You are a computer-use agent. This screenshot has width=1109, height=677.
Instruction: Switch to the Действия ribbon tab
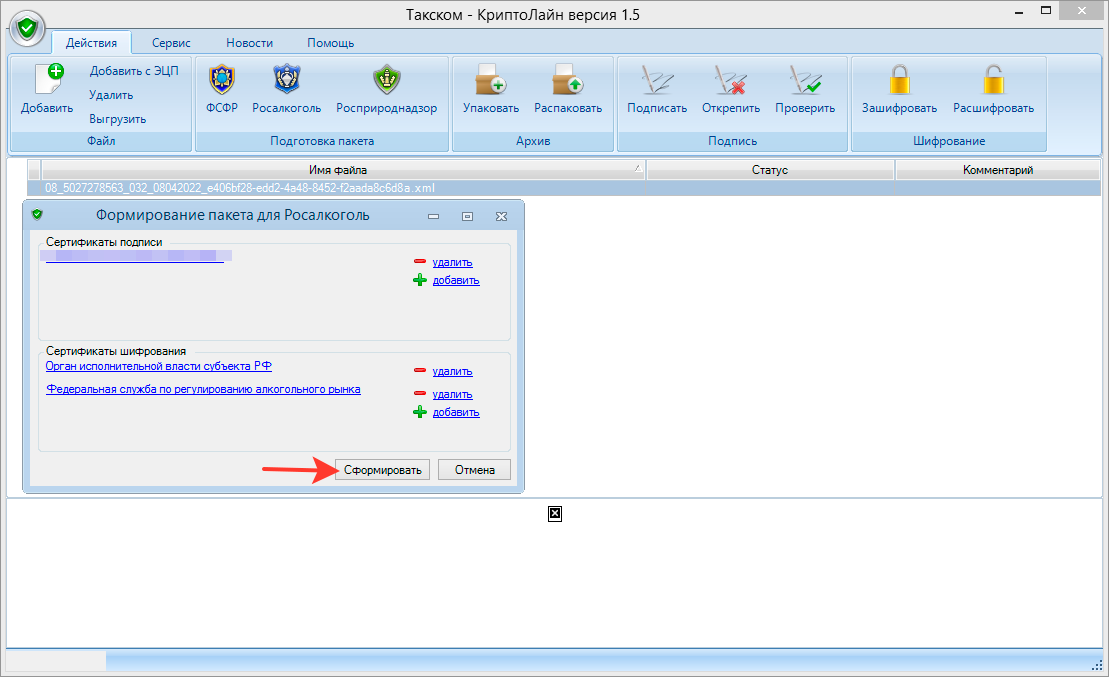pos(91,42)
